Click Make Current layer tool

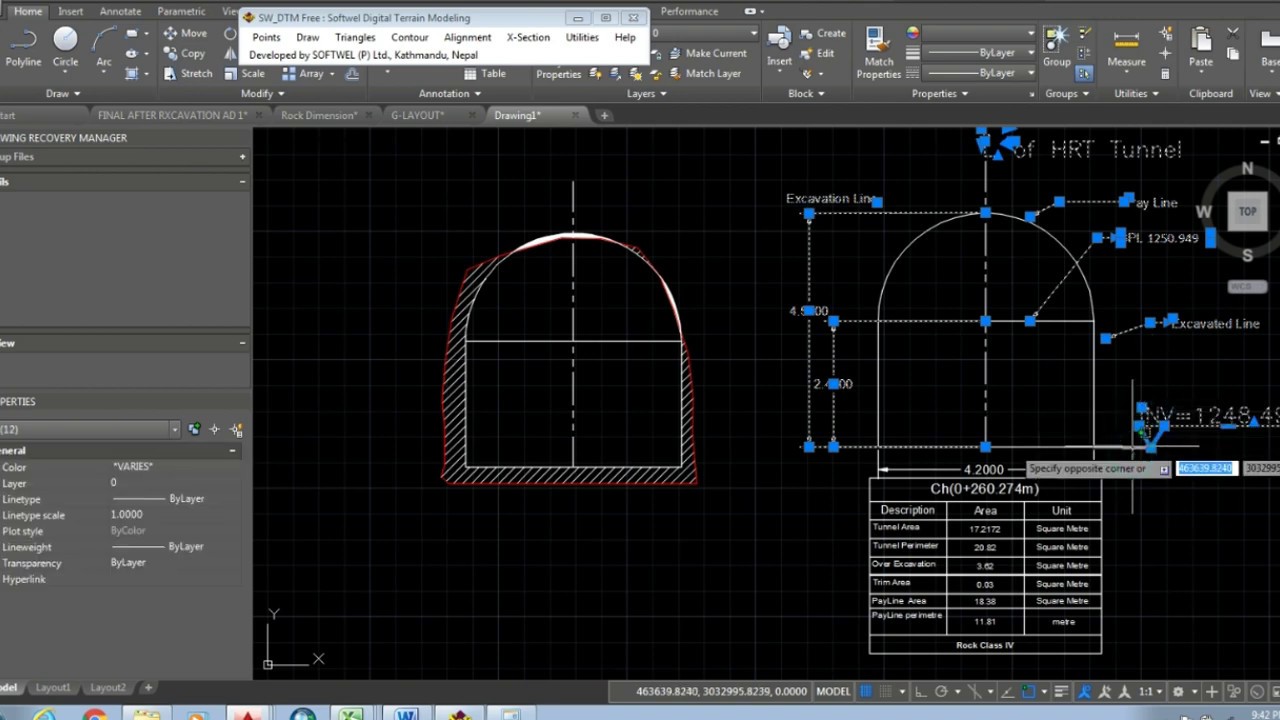[x=707, y=53]
